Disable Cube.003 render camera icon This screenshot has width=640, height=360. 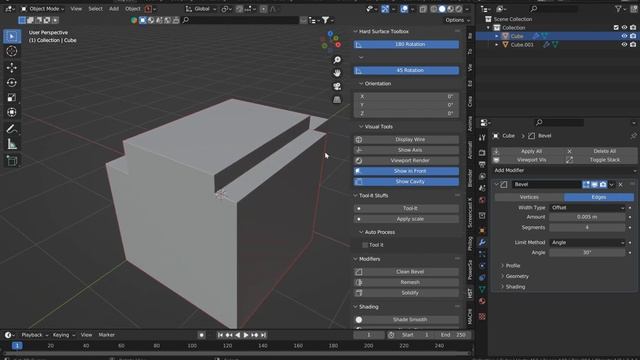[x=633, y=44]
